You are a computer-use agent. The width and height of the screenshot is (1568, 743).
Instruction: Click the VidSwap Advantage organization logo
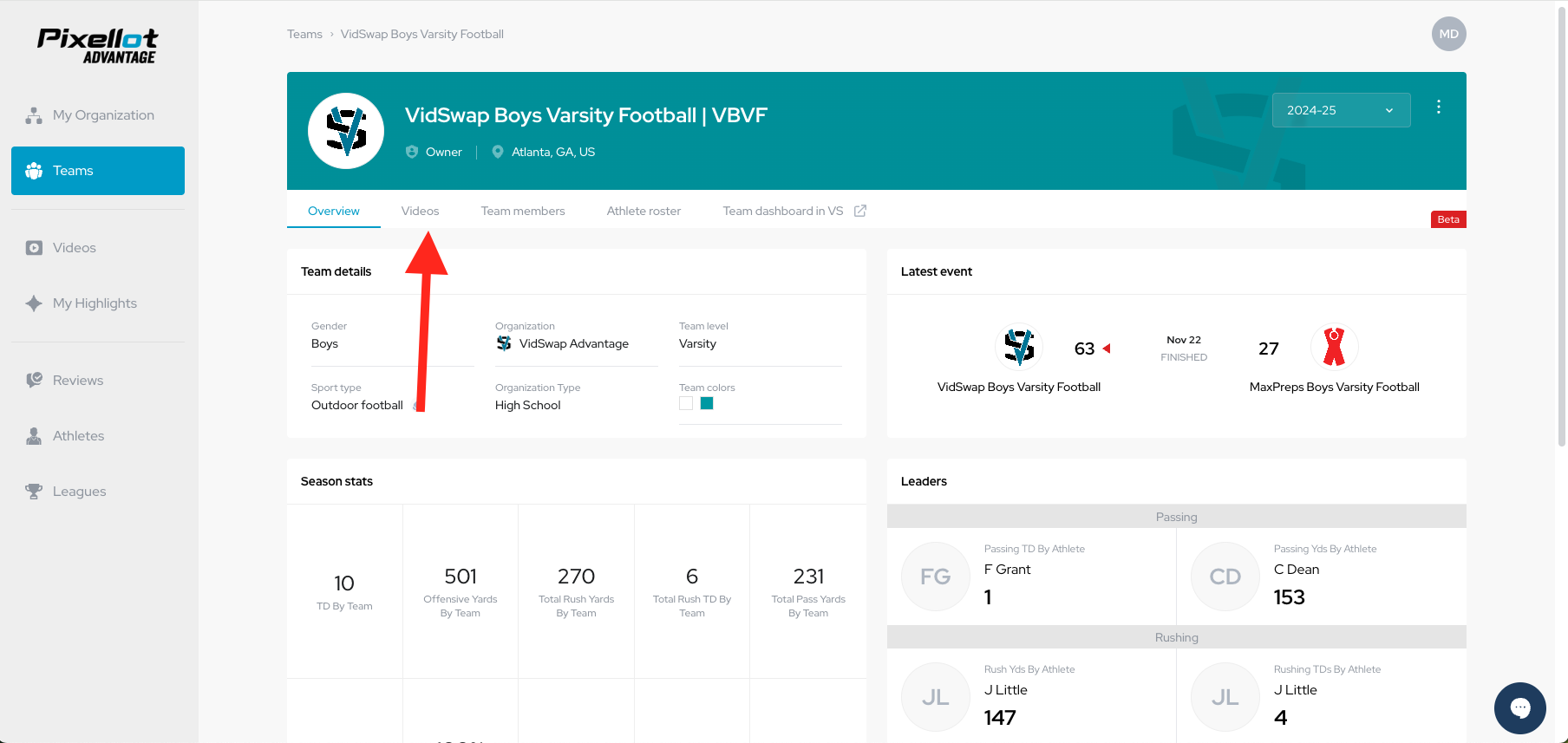[x=504, y=343]
